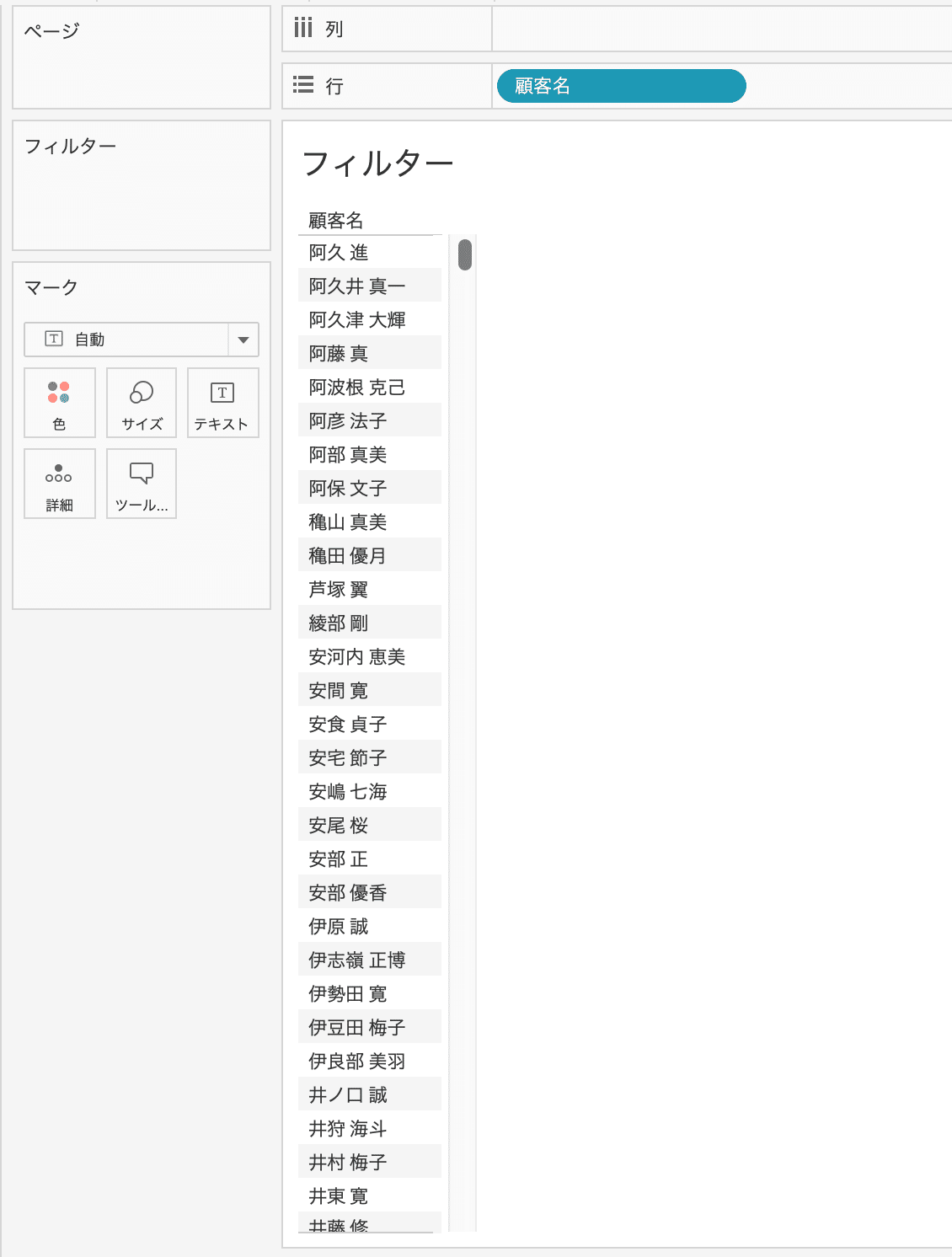This screenshot has height=1257, width=952.
Task: Select the row 伊志嶺 正博
Action: click(x=370, y=960)
